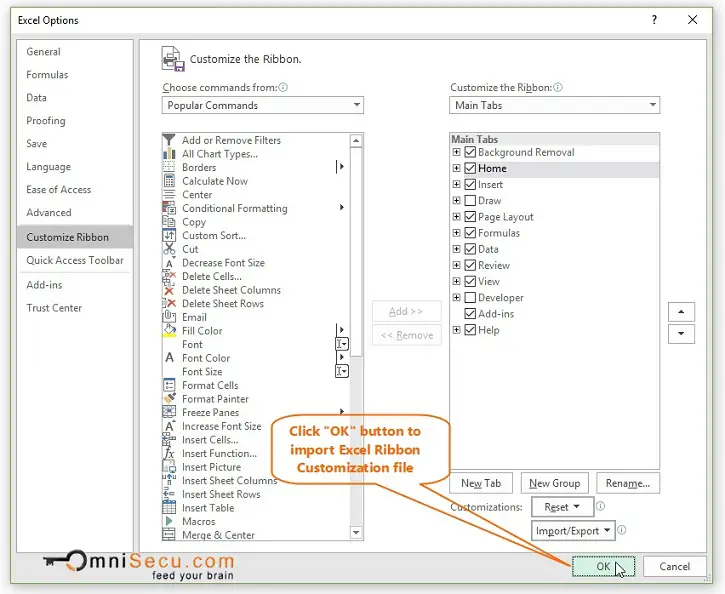Open the Advanced options category
725x594 pixels.
(x=49, y=213)
